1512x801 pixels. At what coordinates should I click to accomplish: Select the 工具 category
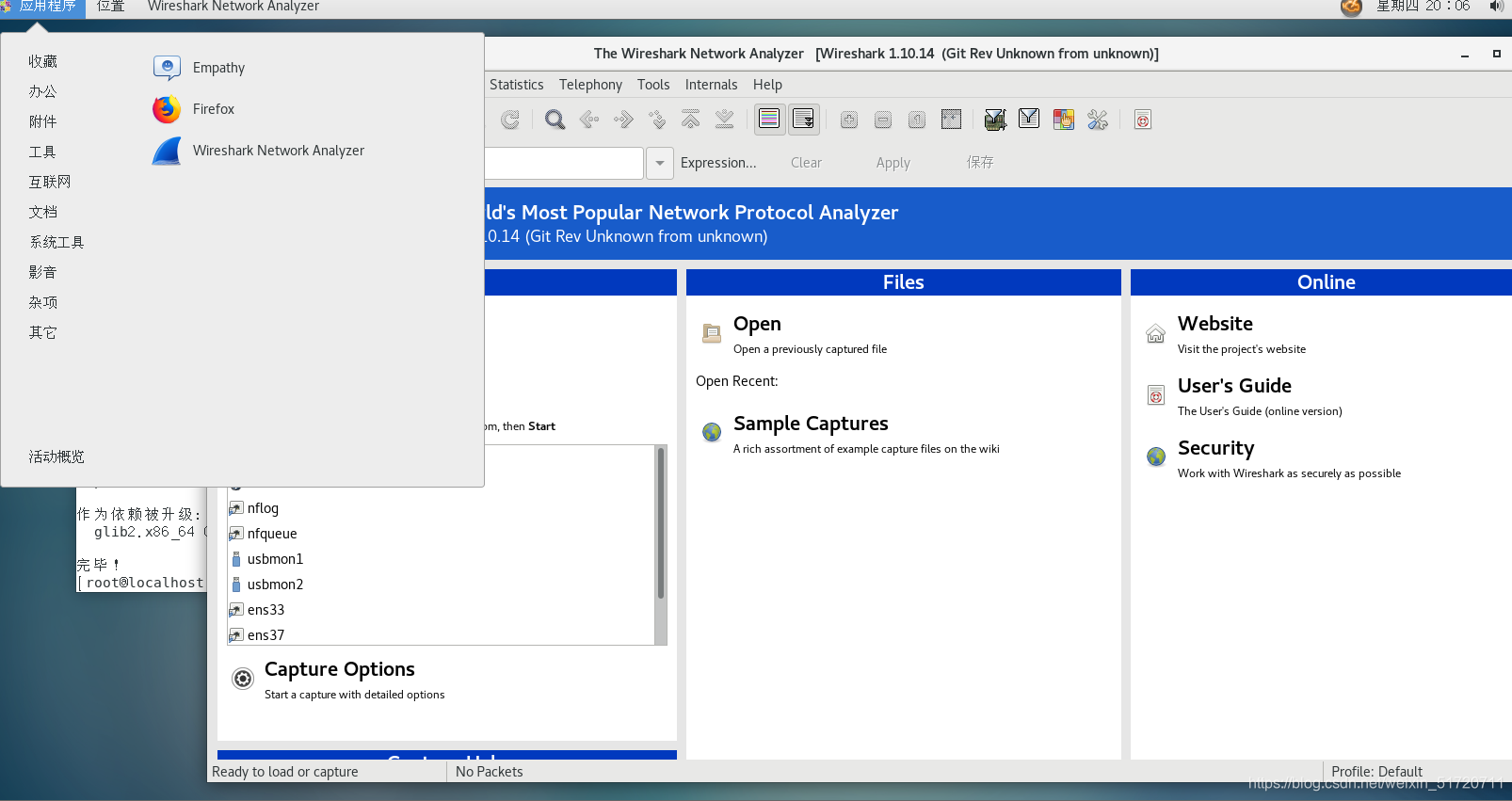(42, 152)
